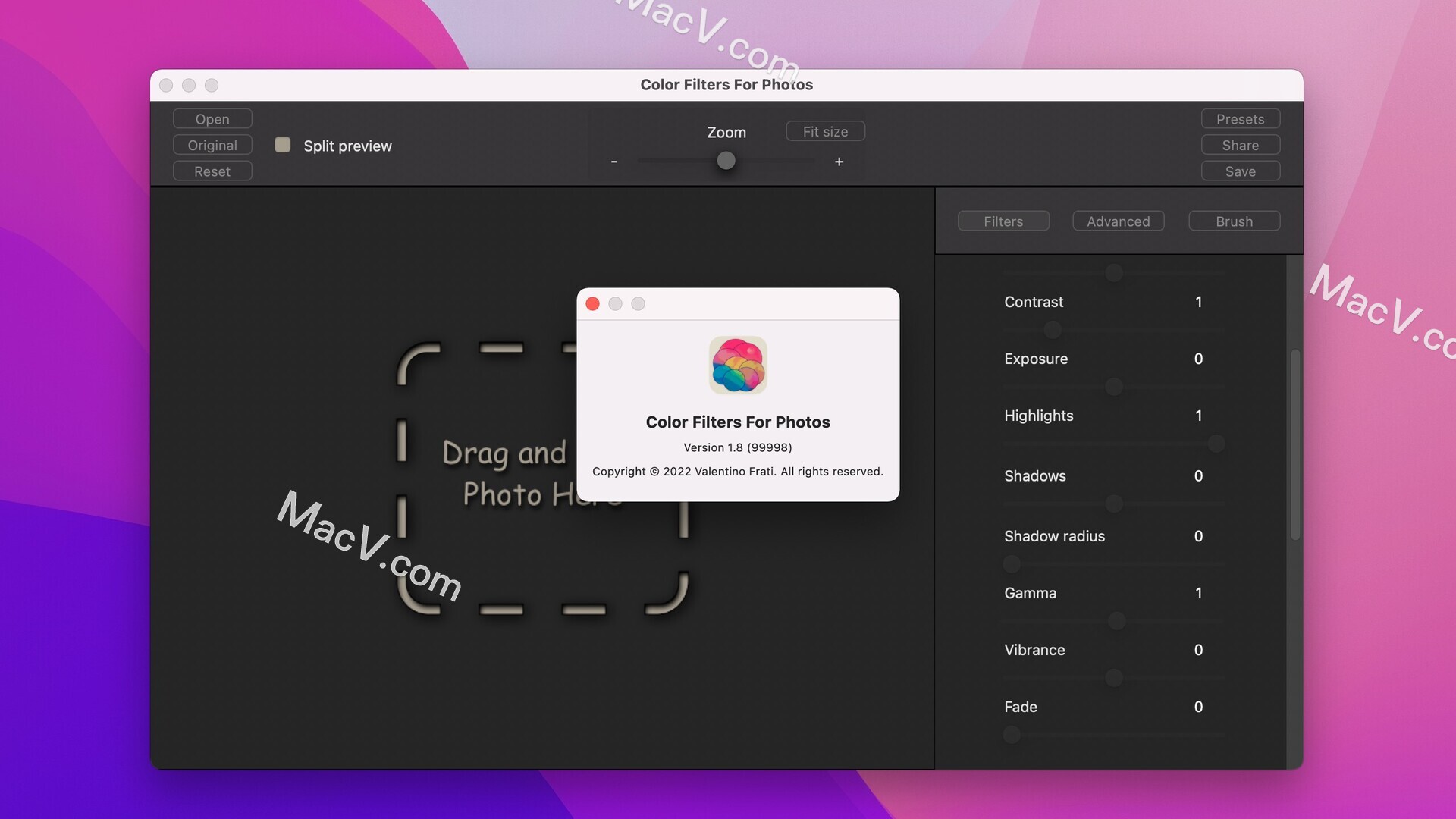Click the Drag and Photo Here drop zone
The image size is (1456, 819).
coord(542,478)
